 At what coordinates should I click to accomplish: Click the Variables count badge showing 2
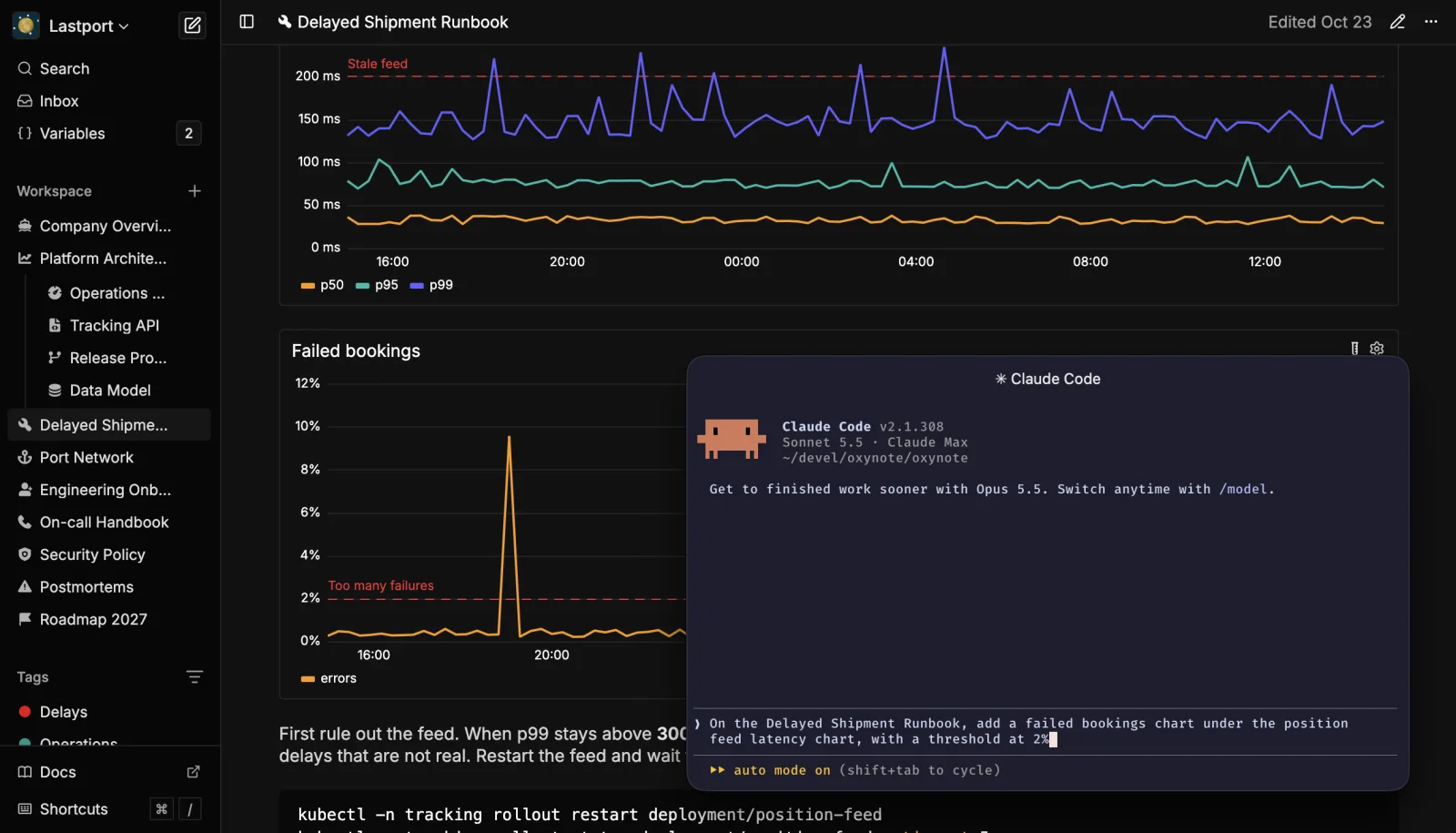(x=188, y=133)
